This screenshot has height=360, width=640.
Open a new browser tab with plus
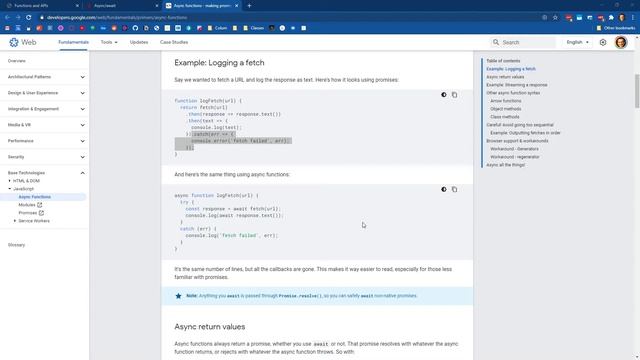click(x=249, y=6)
